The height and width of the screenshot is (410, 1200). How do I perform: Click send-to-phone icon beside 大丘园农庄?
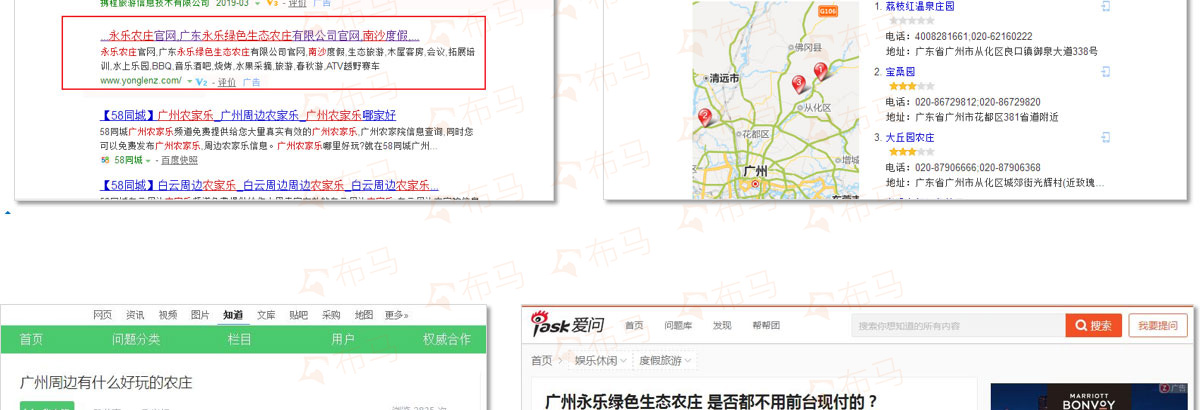click(1106, 137)
